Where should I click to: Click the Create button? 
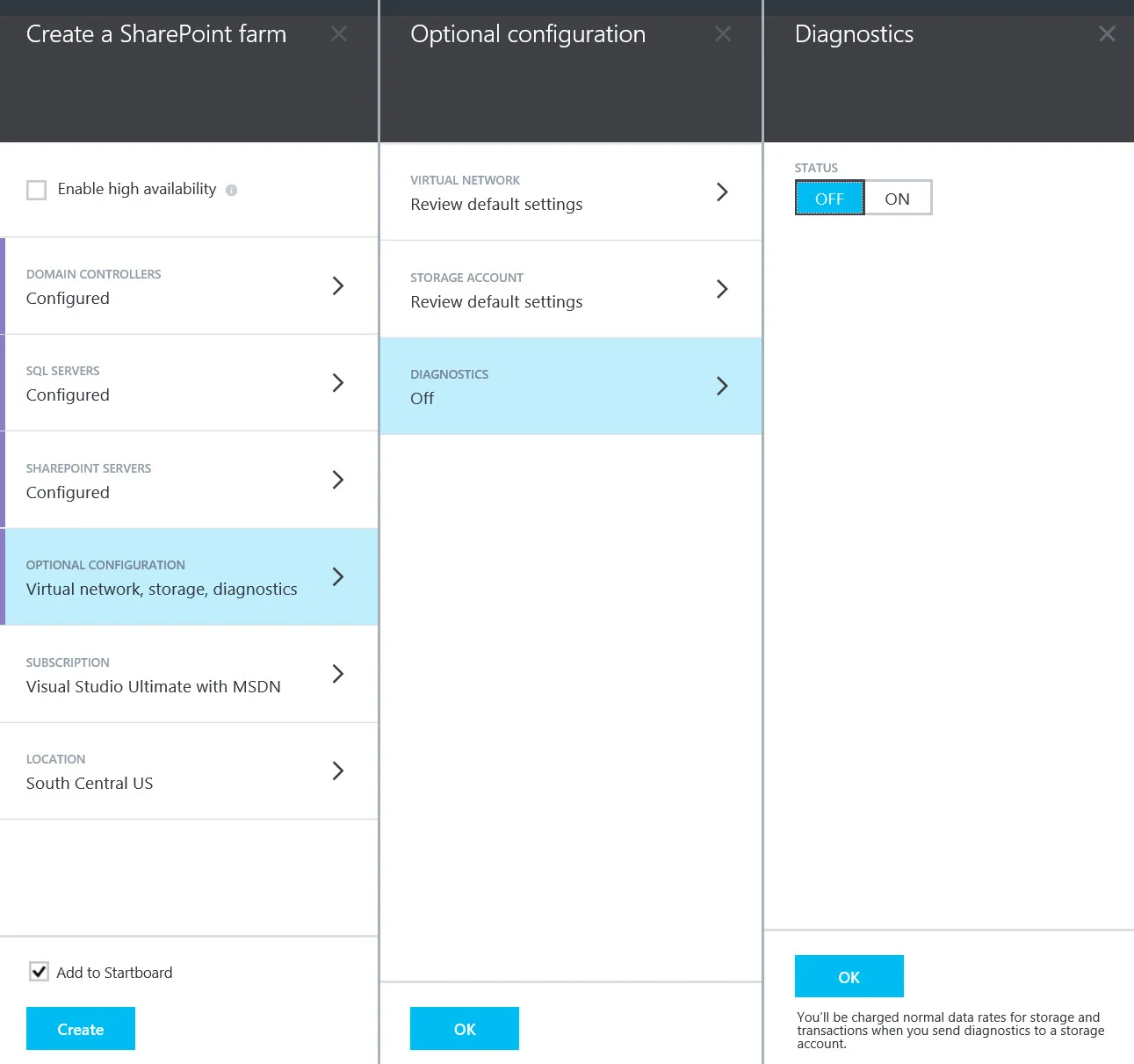(80, 1028)
